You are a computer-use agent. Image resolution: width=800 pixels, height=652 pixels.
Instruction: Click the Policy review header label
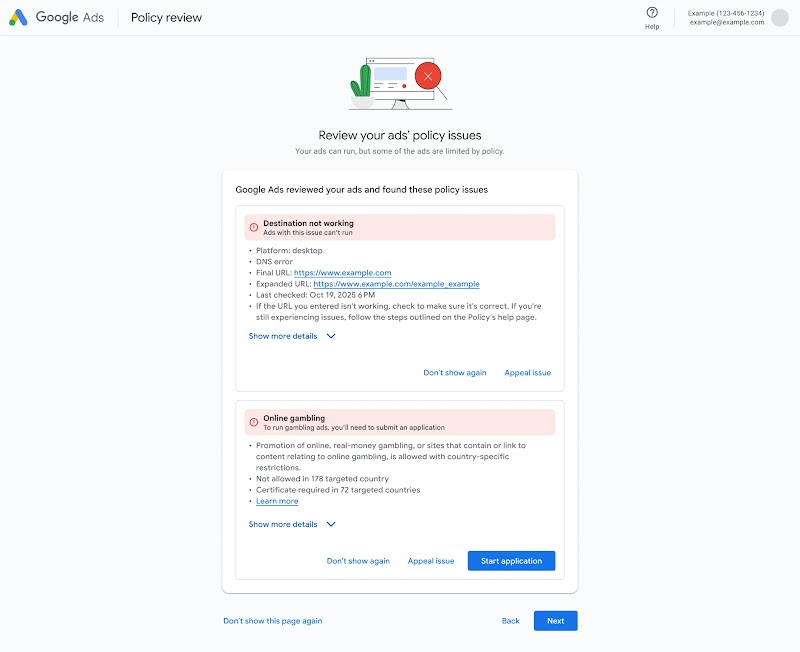pyautogui.click(x=166, y=17)
